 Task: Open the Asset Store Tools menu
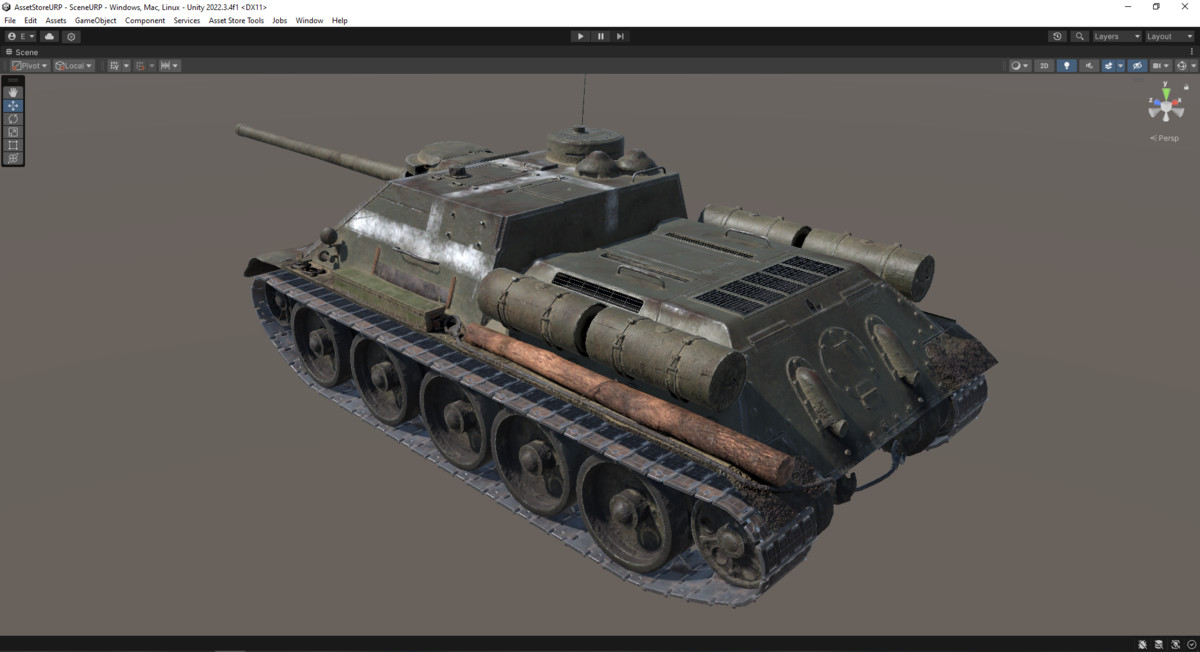point(236,20)
